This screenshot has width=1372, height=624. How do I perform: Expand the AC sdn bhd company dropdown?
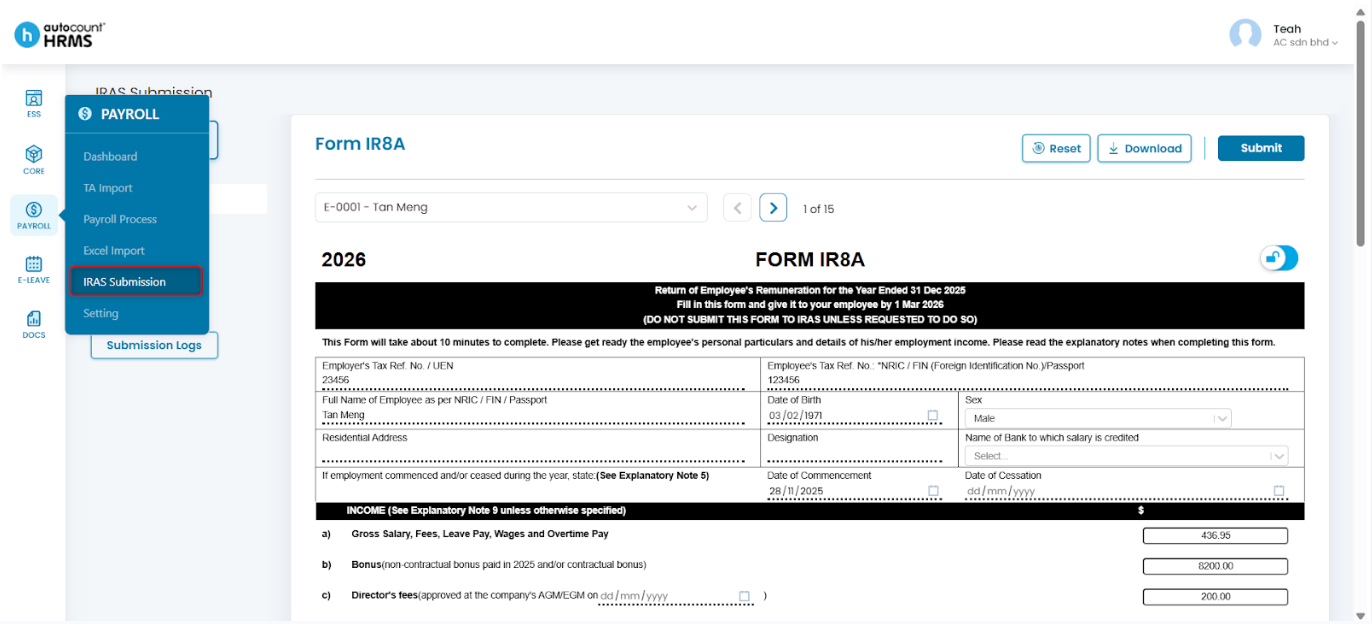pos(1305,43)
